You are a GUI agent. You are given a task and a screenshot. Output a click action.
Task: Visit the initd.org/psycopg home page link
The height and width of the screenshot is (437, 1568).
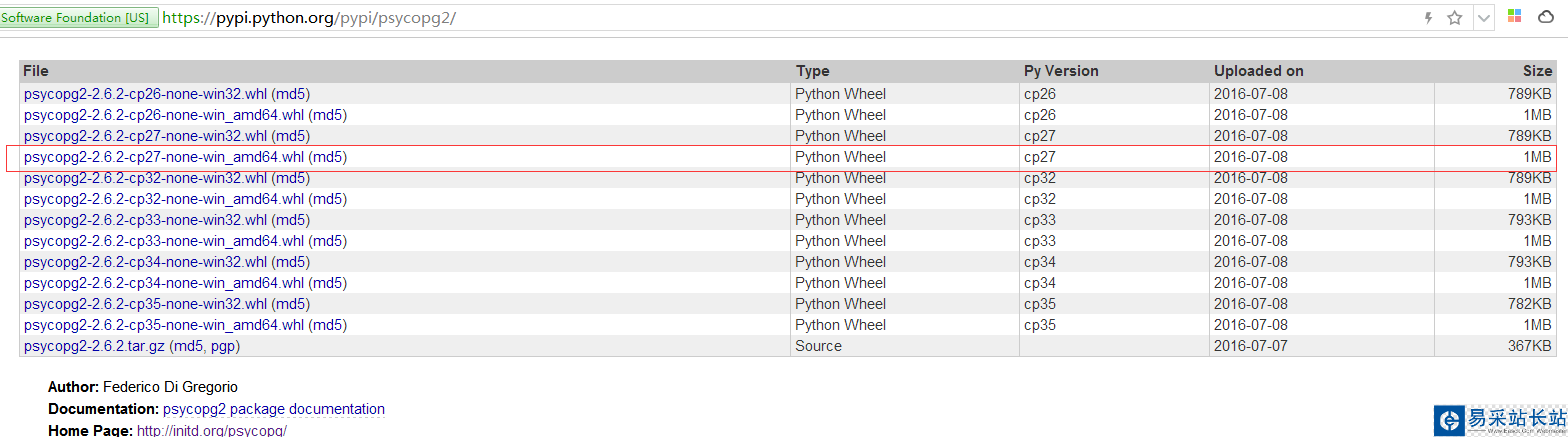click(x=211, y=430)
